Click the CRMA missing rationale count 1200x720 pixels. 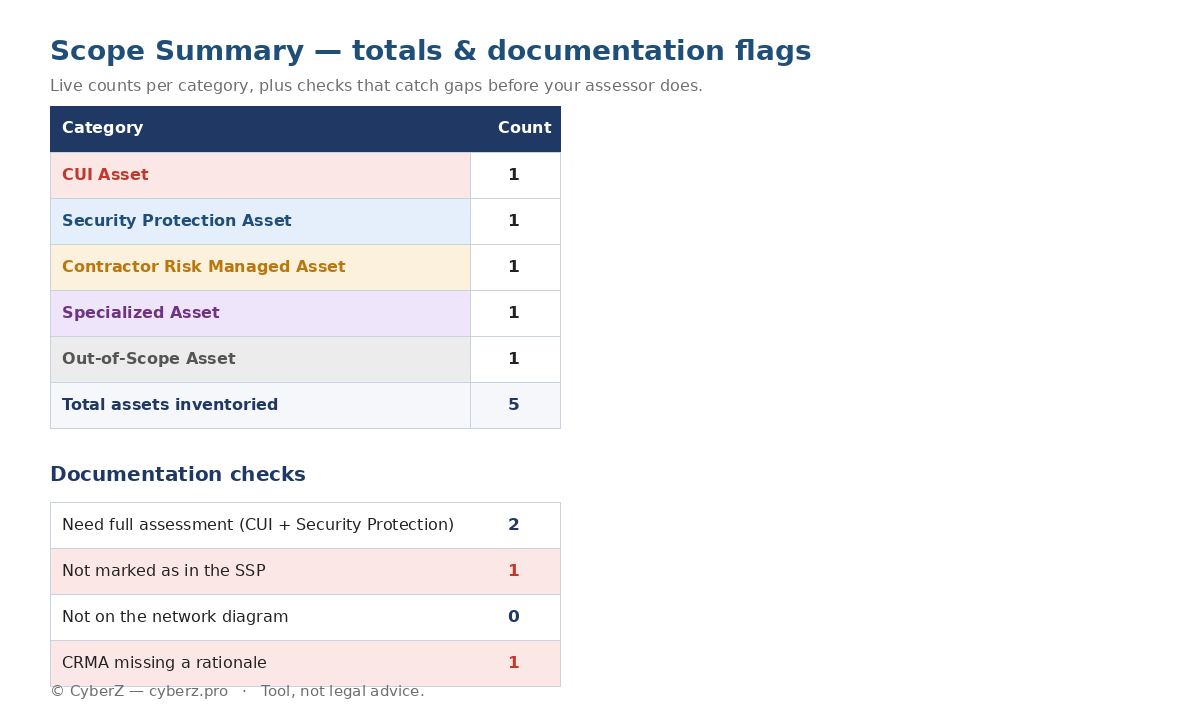coord(515,663)
